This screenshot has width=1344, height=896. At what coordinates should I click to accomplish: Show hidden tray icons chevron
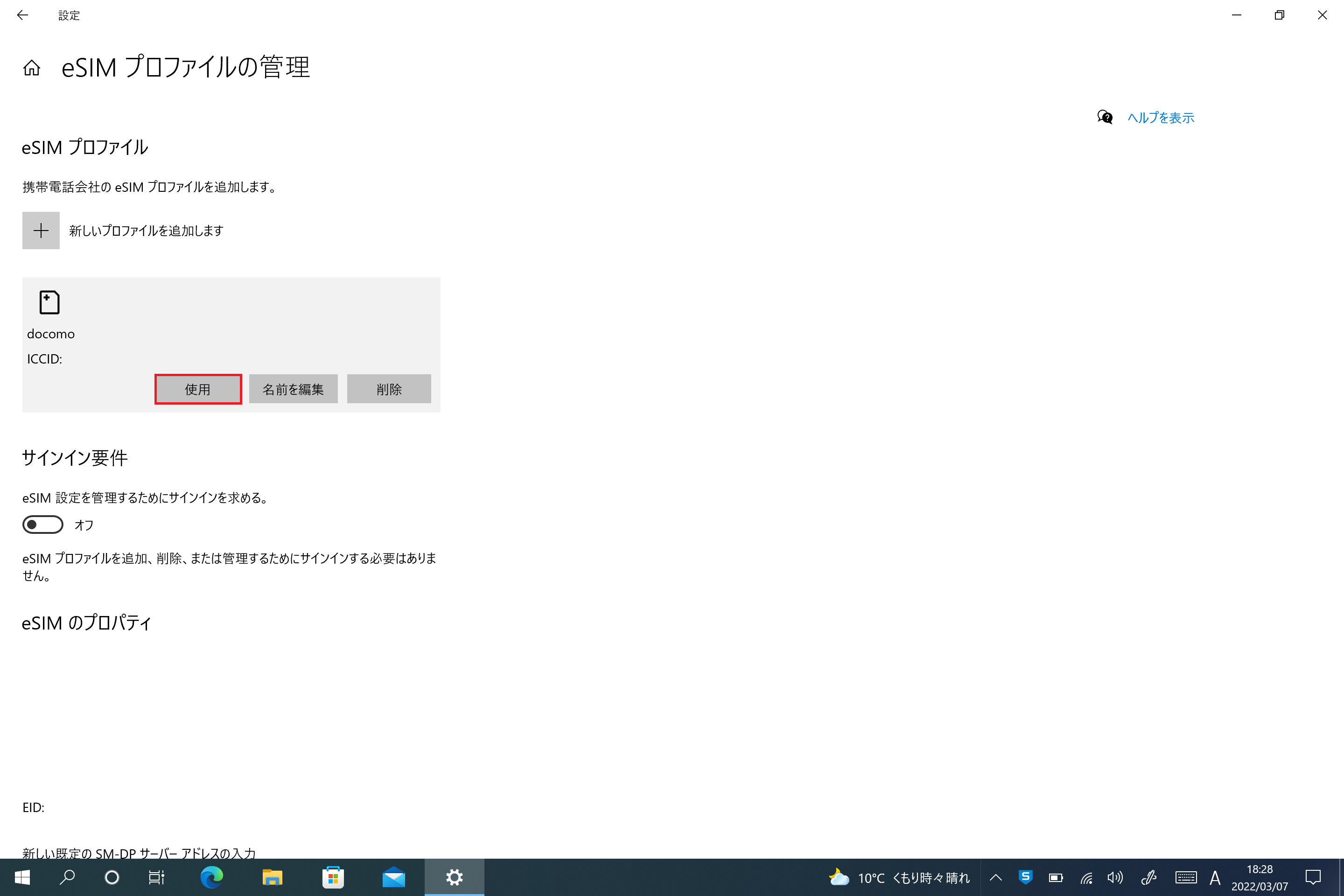[996, 877]
